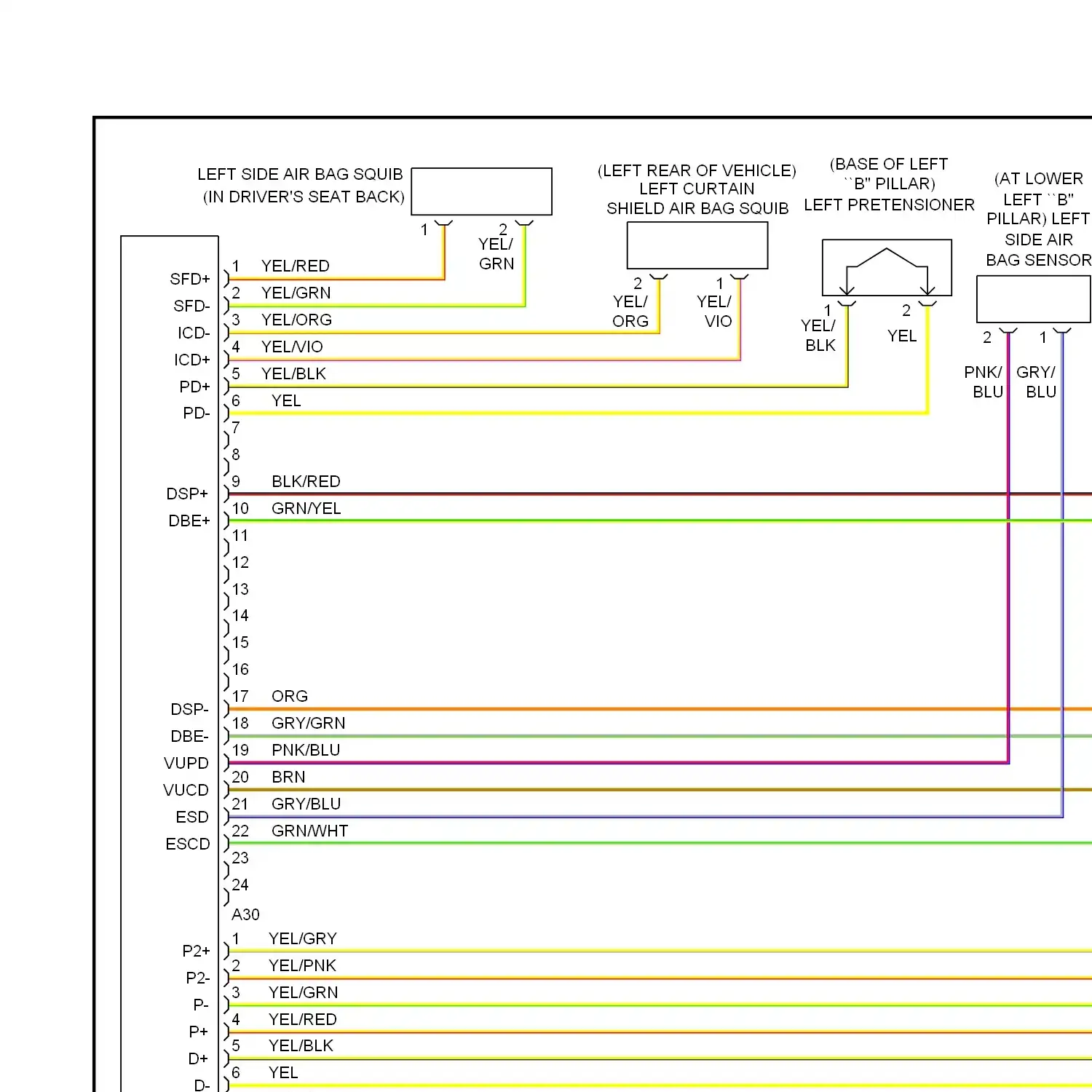Click the YEL/RED label at pin 1
The height and width of the screenshot is (1092, 1092).
point(295,266)
